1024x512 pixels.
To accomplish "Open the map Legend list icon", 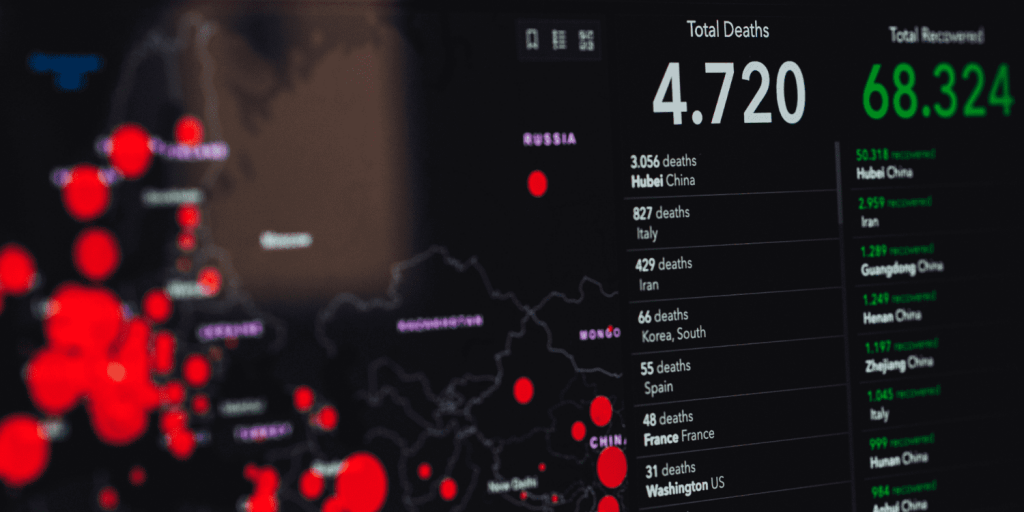I will pos(559,40).
